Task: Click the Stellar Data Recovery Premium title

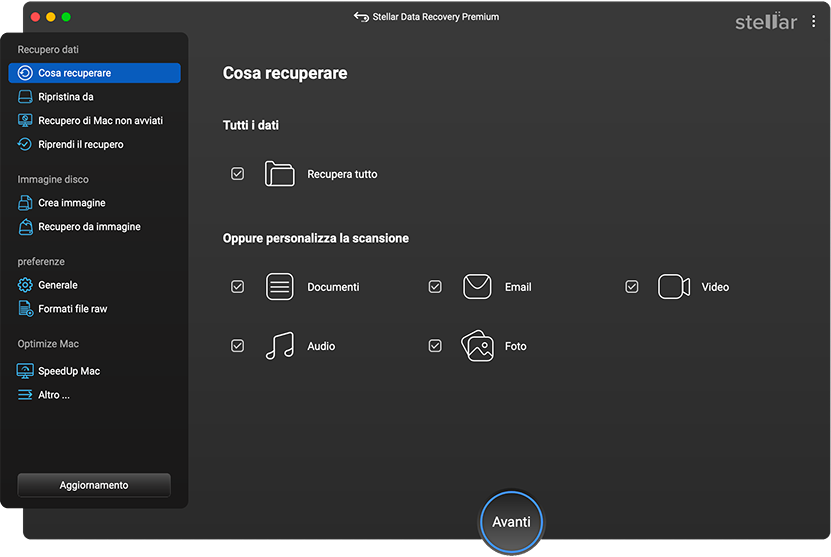Action: click(436, 17)
